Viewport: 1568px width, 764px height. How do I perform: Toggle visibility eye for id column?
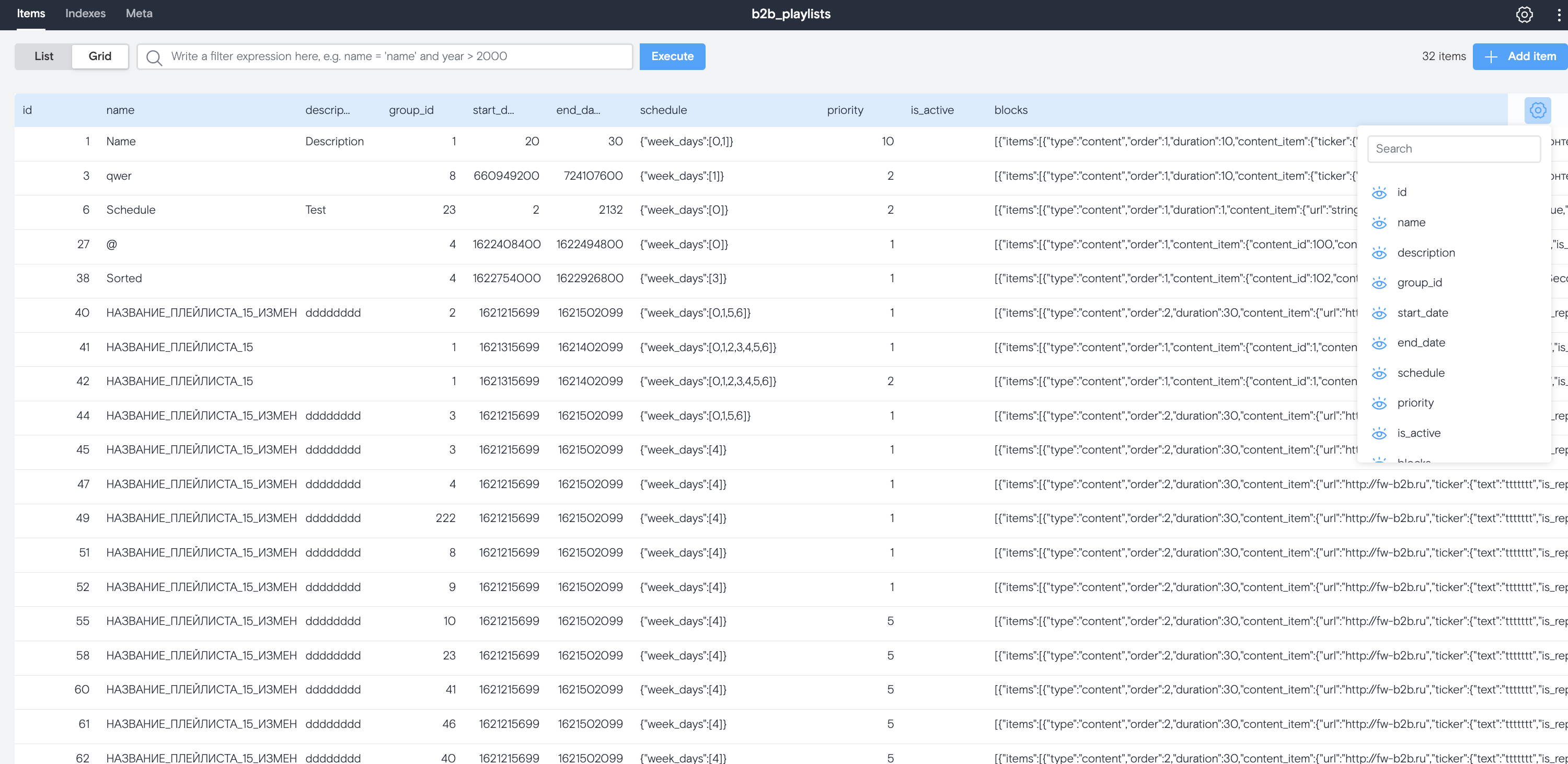click(1379, 193)
